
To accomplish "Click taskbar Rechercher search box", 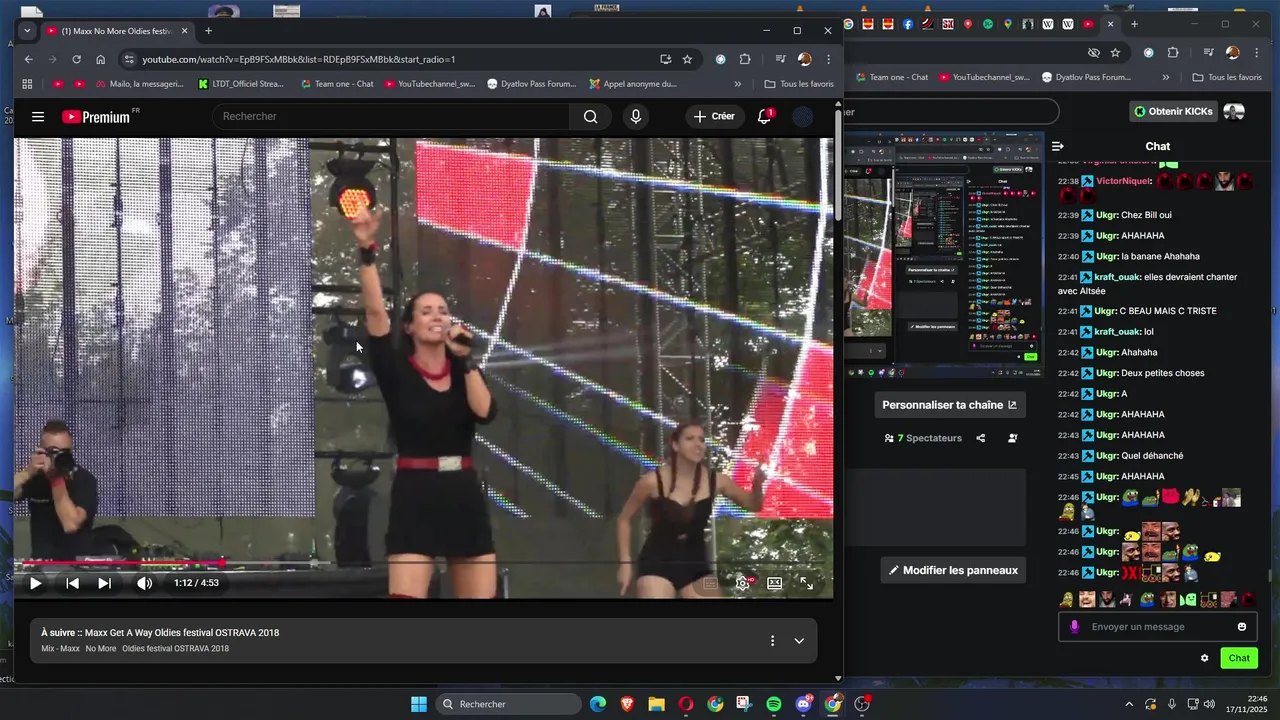I will (x=509, y=704).
